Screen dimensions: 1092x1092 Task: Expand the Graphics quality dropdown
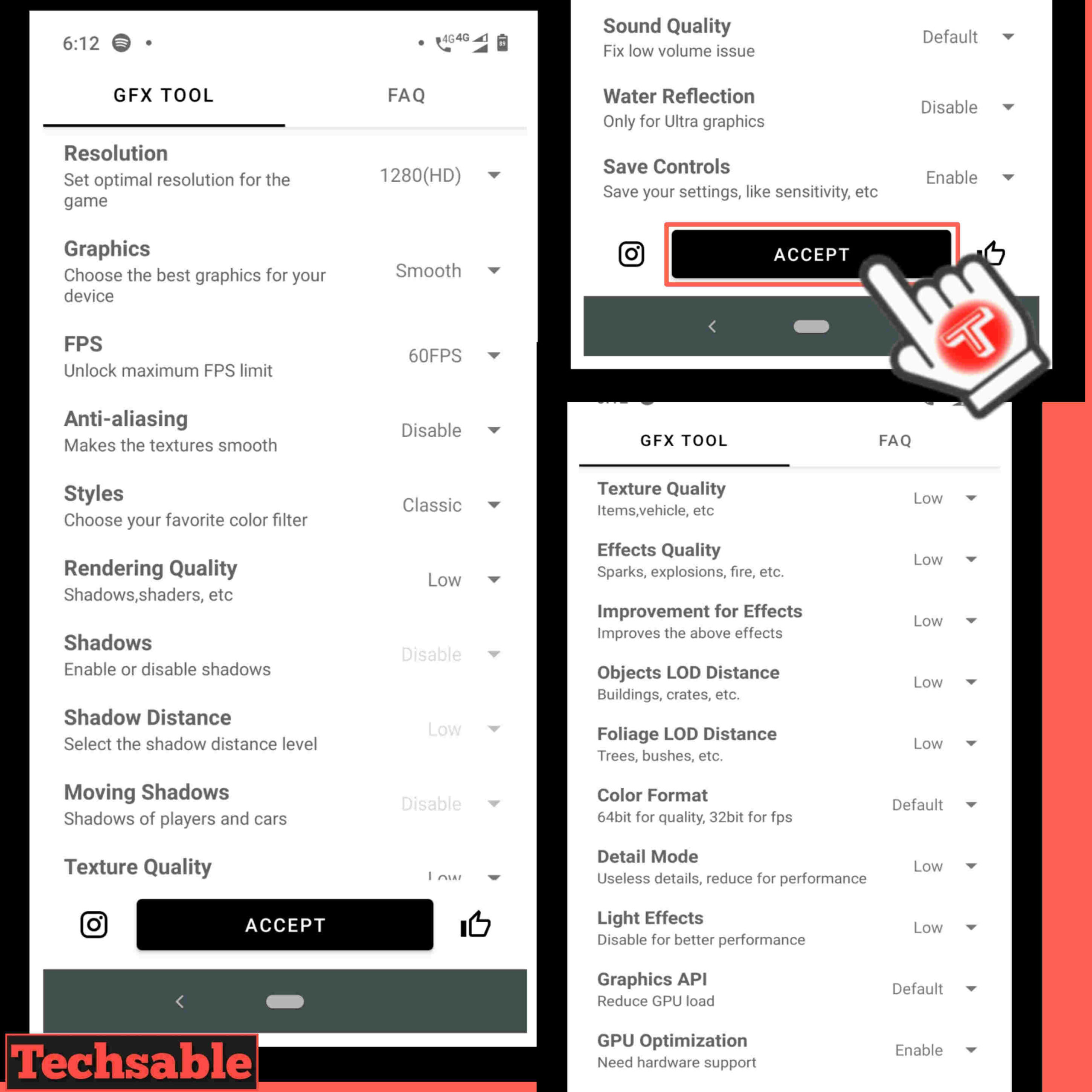497,270
